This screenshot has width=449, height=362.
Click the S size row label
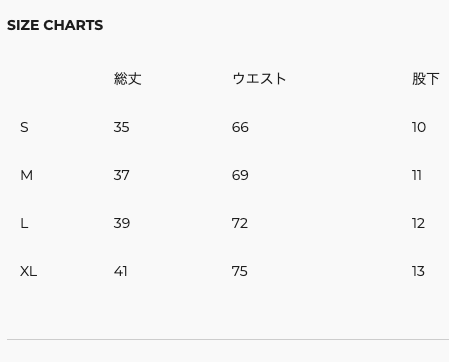point(24,127)
